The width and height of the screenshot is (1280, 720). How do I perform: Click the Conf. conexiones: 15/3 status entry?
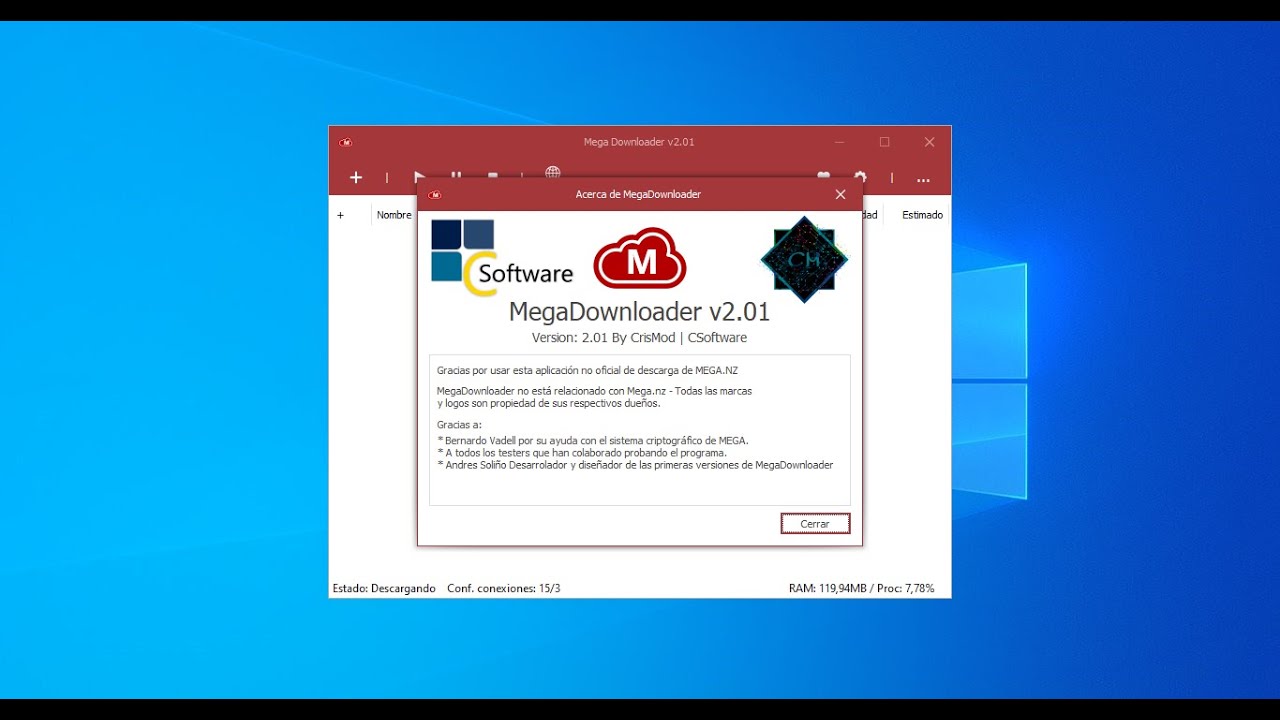[x=503, y=588]
